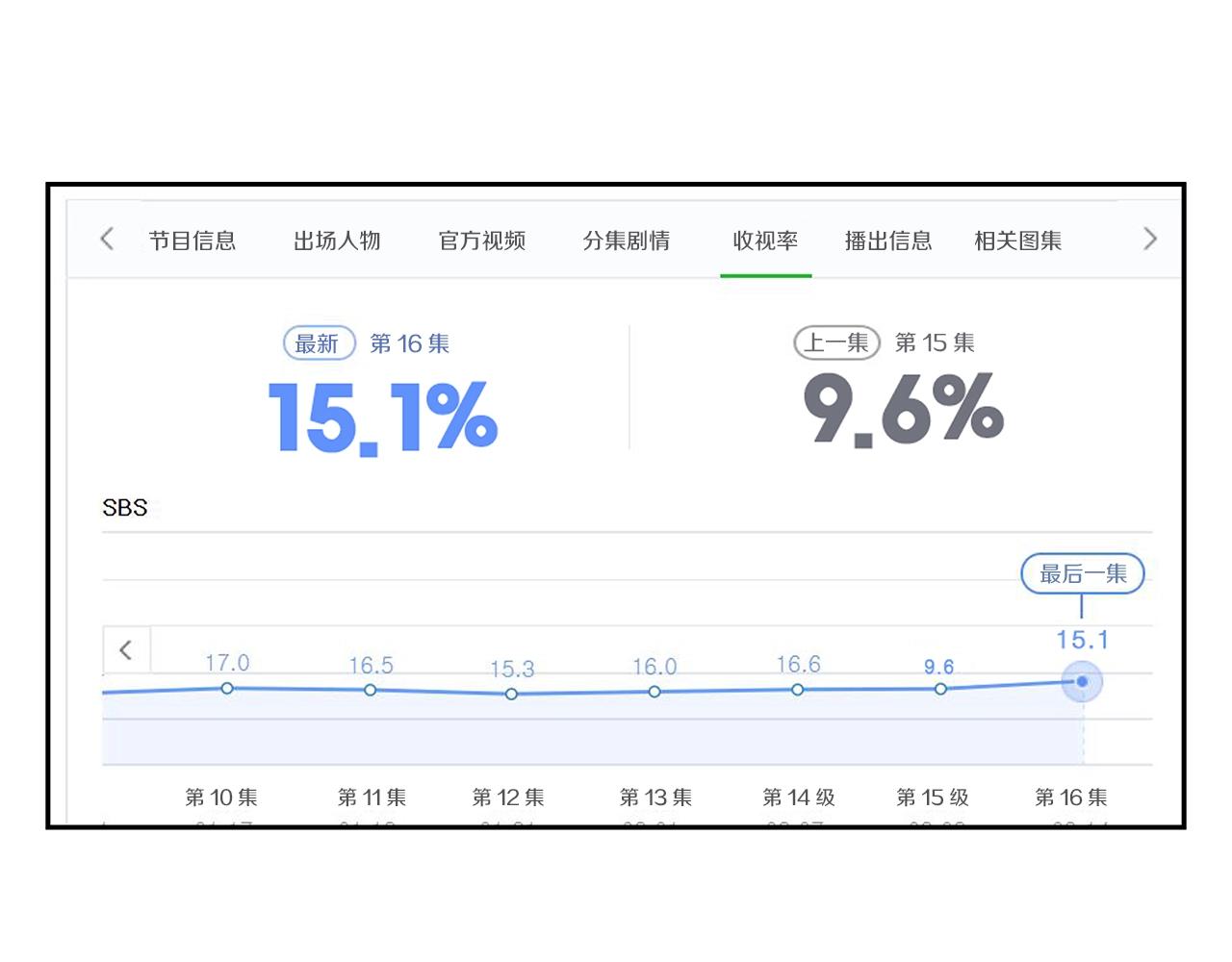Screen dimensions: 1232x962
Task: Click the 最后一集 label bubble
Action: 1083,573
